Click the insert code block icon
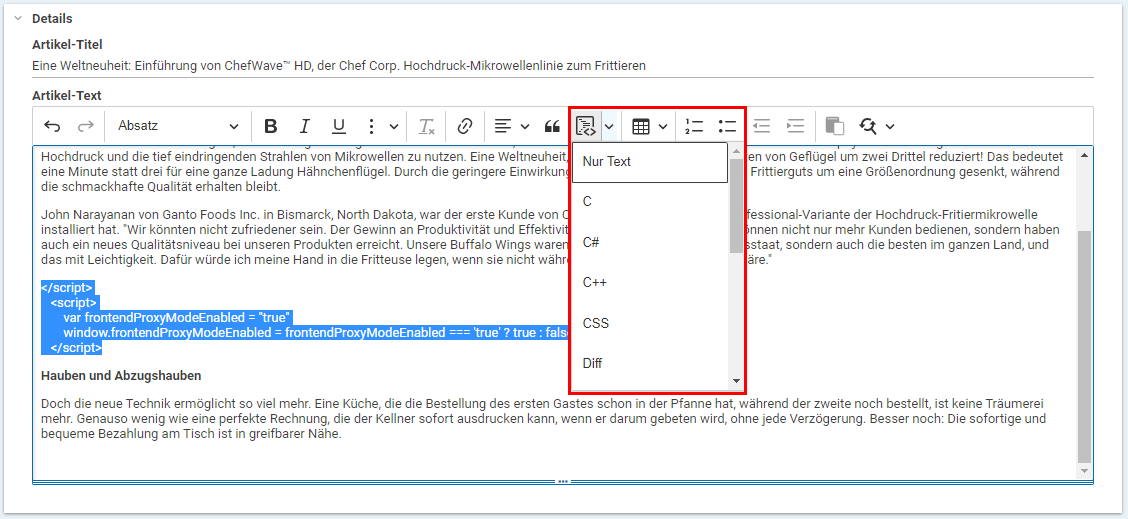Viewport: 1128px width, 519px height. coord(586,127)
